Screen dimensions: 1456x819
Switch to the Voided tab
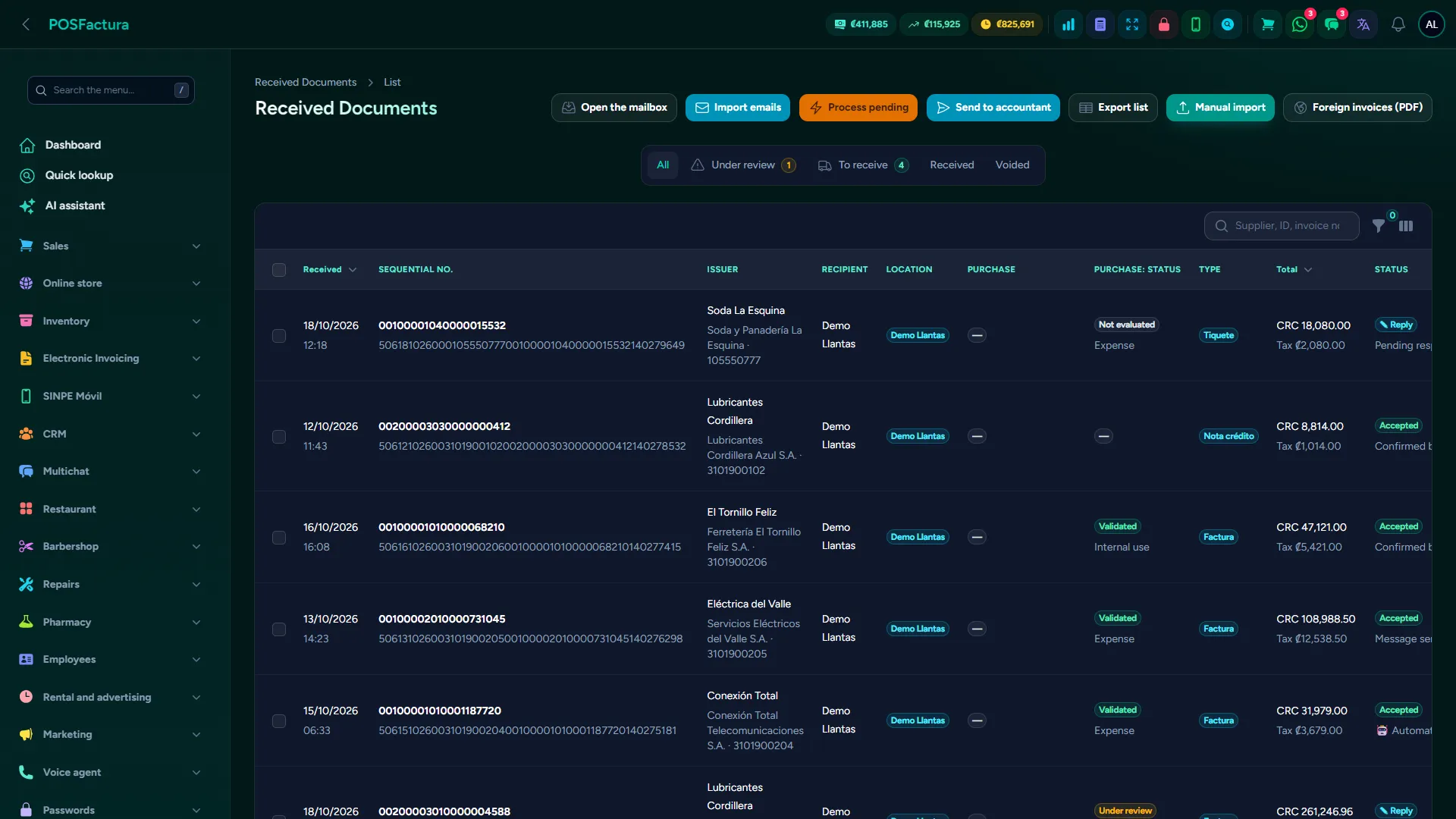click(x=1012, y=165)
